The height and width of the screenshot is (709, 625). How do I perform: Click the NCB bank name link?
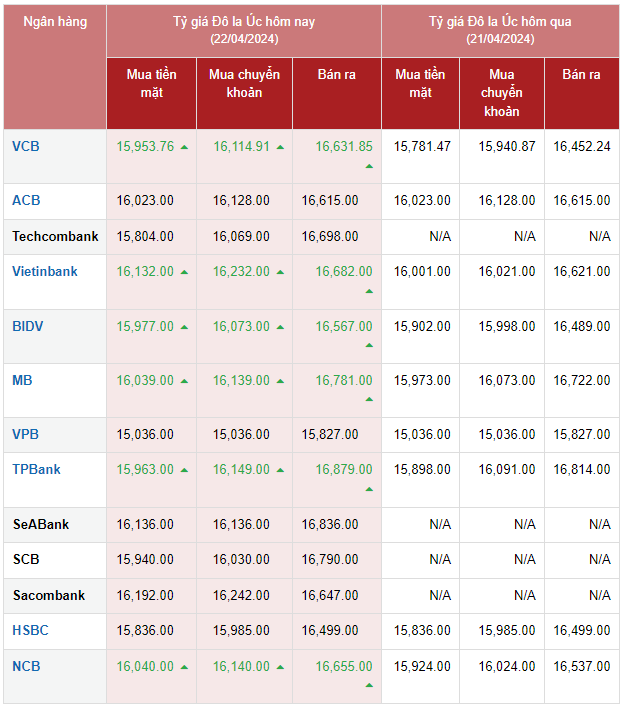26,666
